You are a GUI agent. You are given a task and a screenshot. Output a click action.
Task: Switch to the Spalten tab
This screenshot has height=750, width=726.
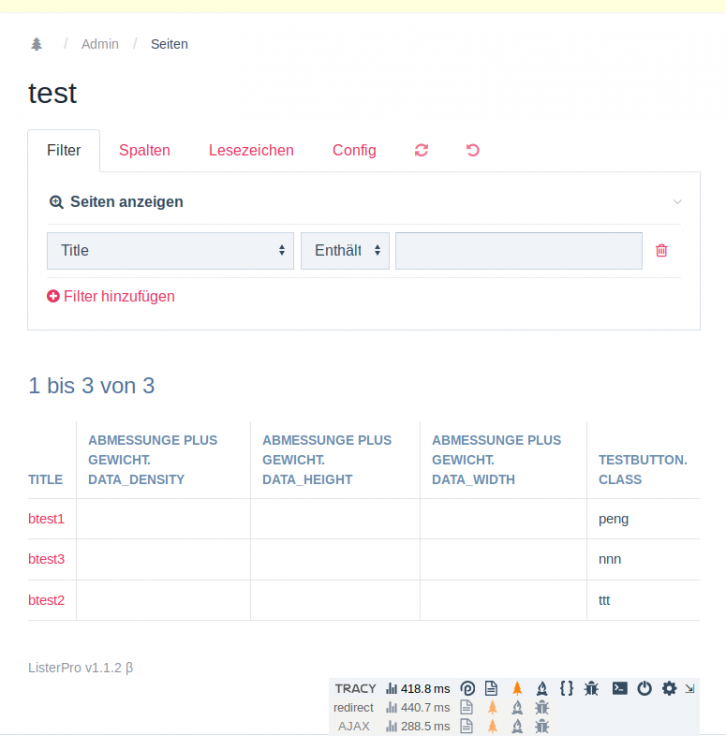144,150
